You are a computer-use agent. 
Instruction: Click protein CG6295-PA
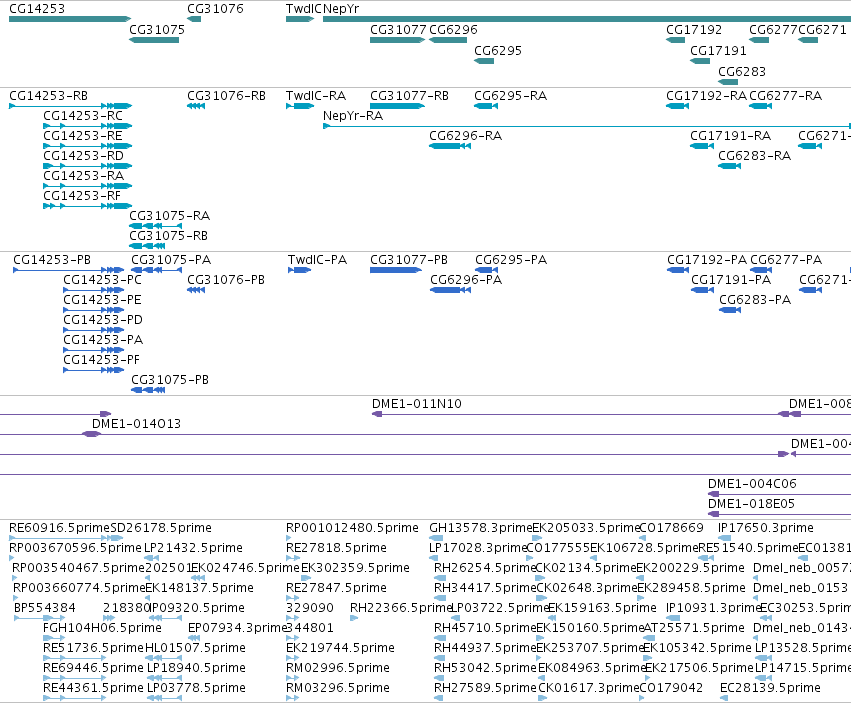click(487, 270)
